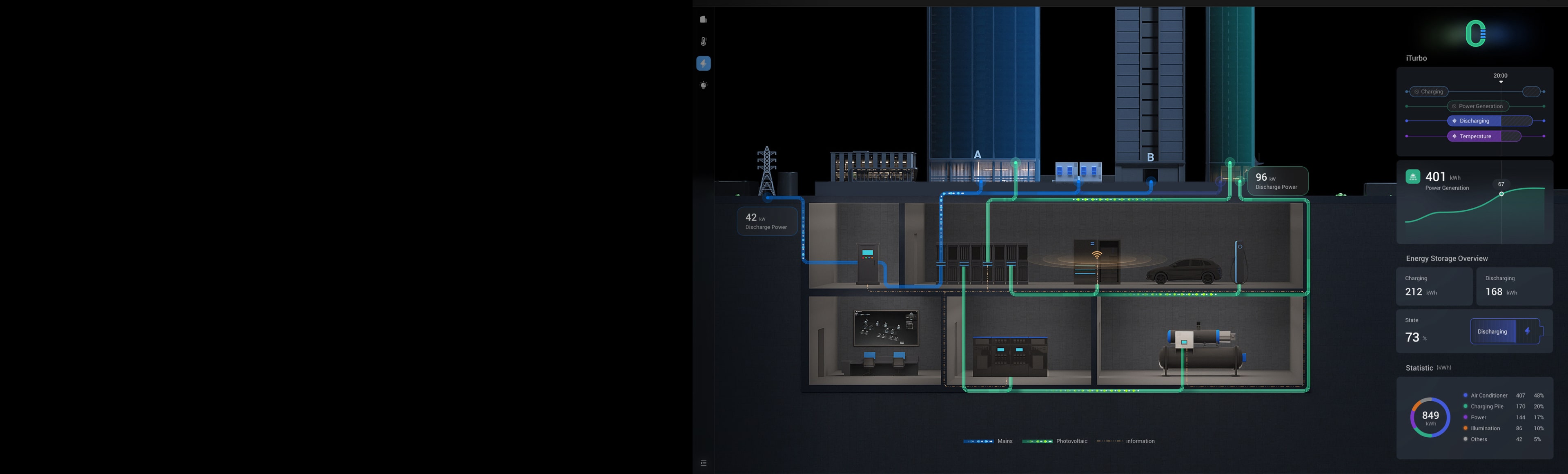The height and width of the screenshot is (474, 1568).
Task: Click the green solar panel Power Generation icon
Action: (1413, 177)
